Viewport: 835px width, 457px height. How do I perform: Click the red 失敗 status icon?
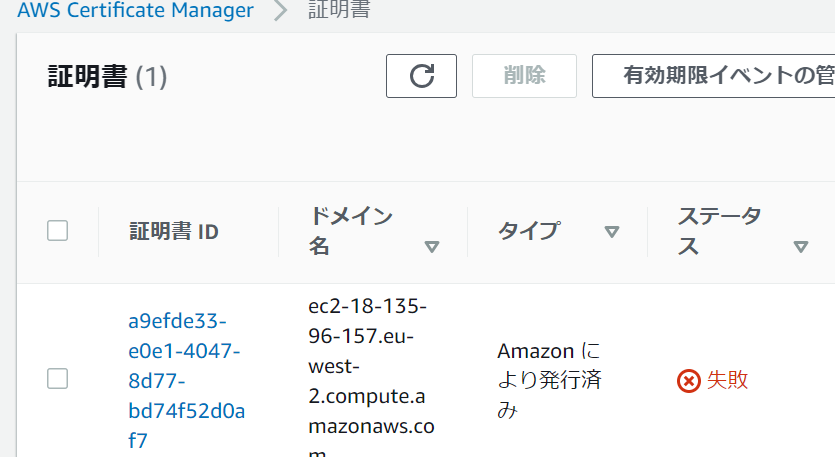click(x=689, y=381)
